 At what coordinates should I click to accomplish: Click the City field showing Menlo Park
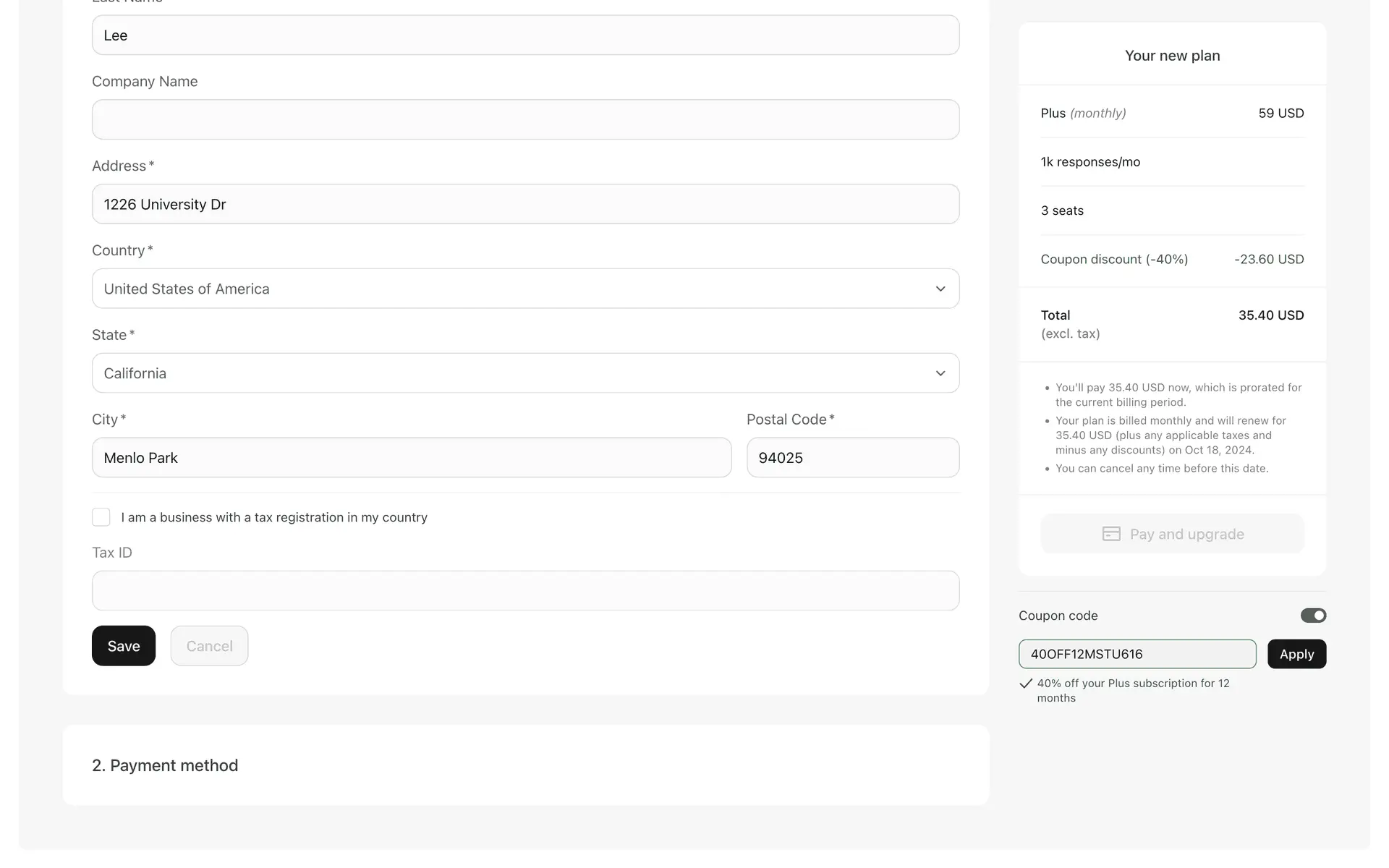[411, 458]
